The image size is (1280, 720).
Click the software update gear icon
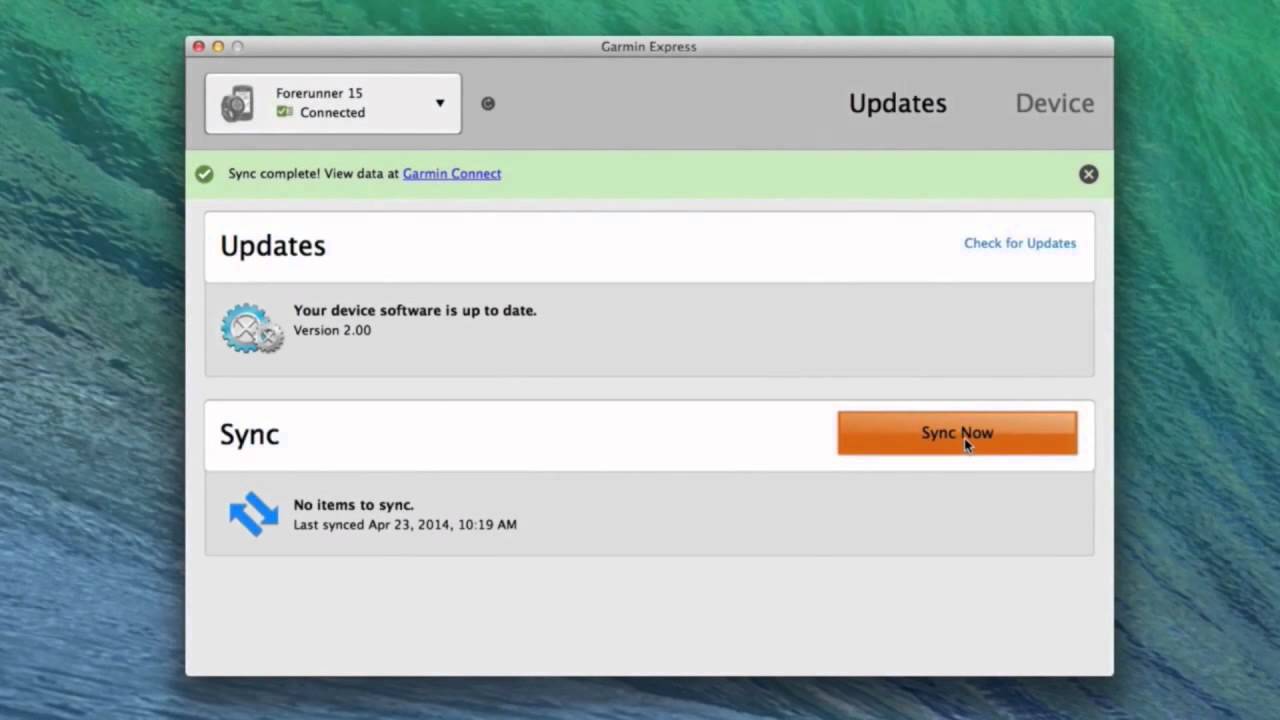coord(252,329)
